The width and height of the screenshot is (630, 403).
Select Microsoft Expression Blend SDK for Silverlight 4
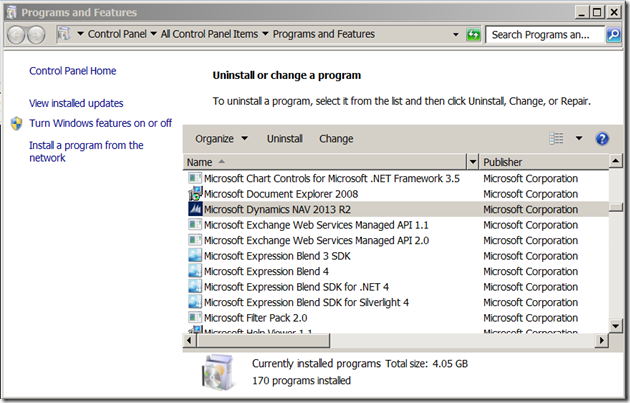pos(306,302)
